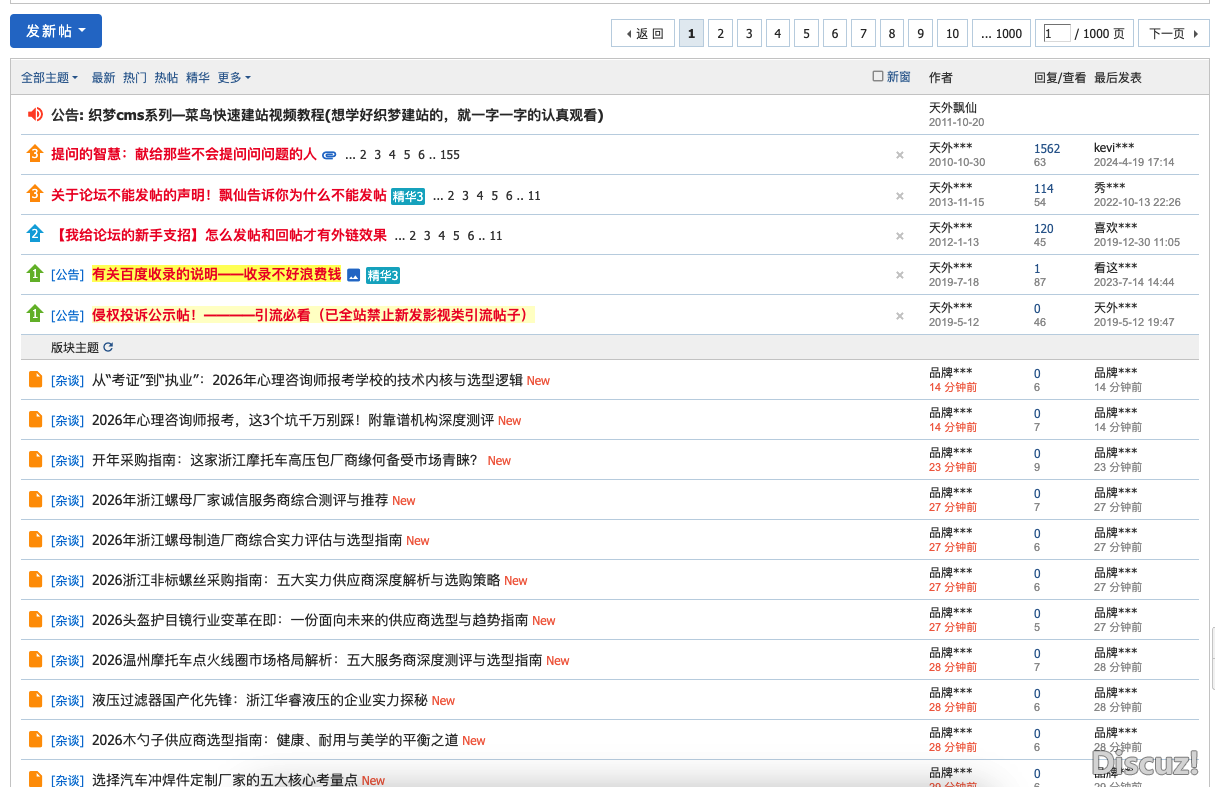Viewport: 1215px width, 787px height.
Task: Switch to the 精华 thread filter
Action: pos(198,77)
